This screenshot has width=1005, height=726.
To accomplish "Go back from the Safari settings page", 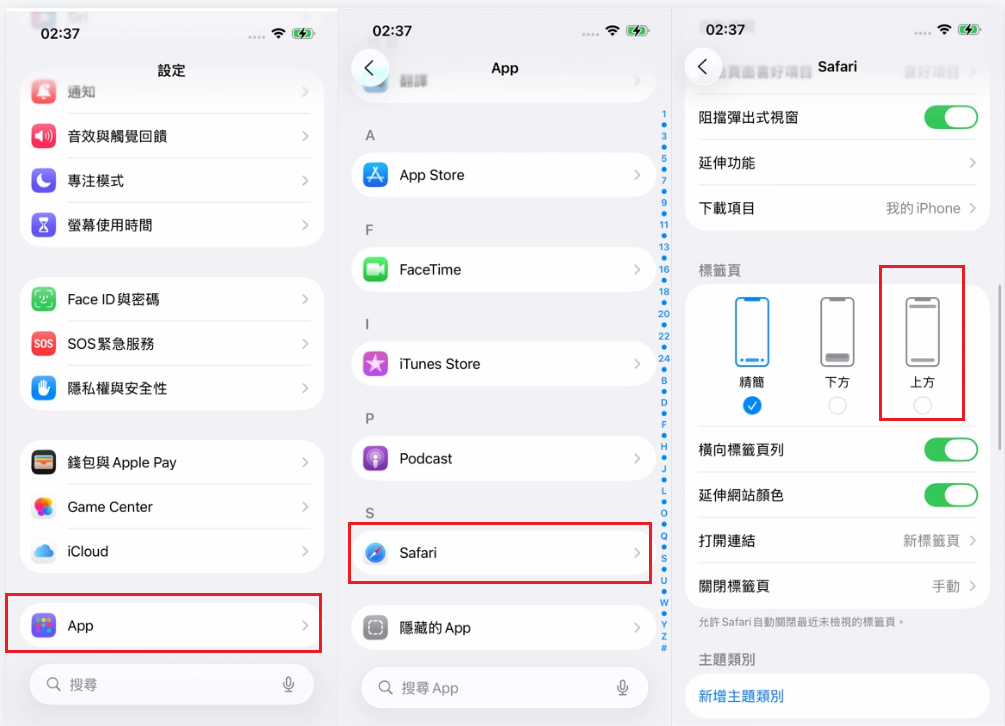I will point(703,67).
